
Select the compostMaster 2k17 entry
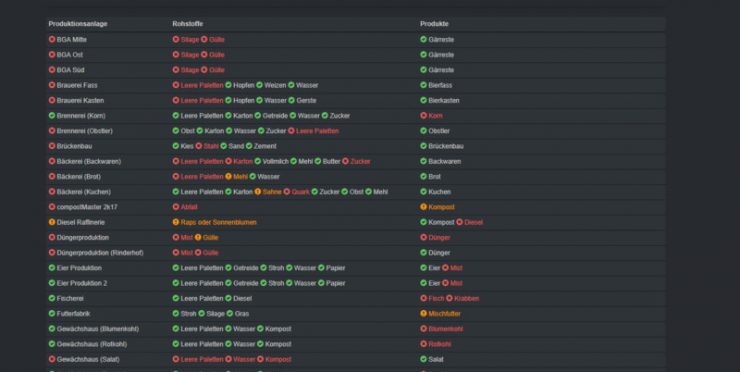point(87,207)
